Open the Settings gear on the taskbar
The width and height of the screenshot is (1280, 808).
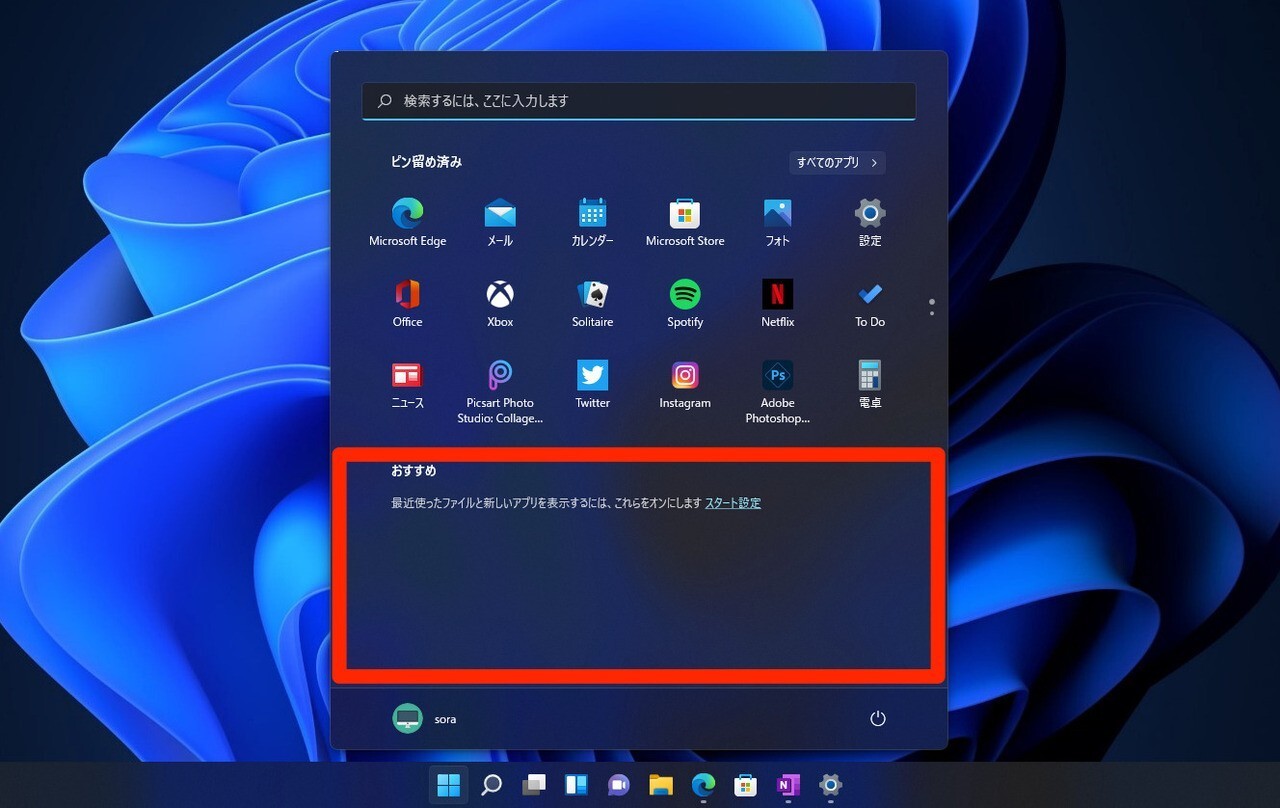point(830,785)
